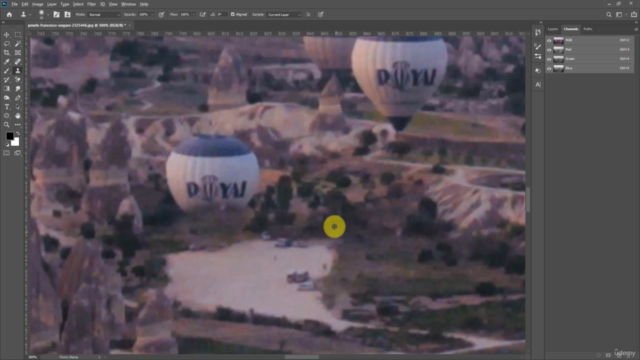Screen dimensions: 640x360
Task: Set the background color swatch
Action: pyautogui.click(x=16, y=142)
